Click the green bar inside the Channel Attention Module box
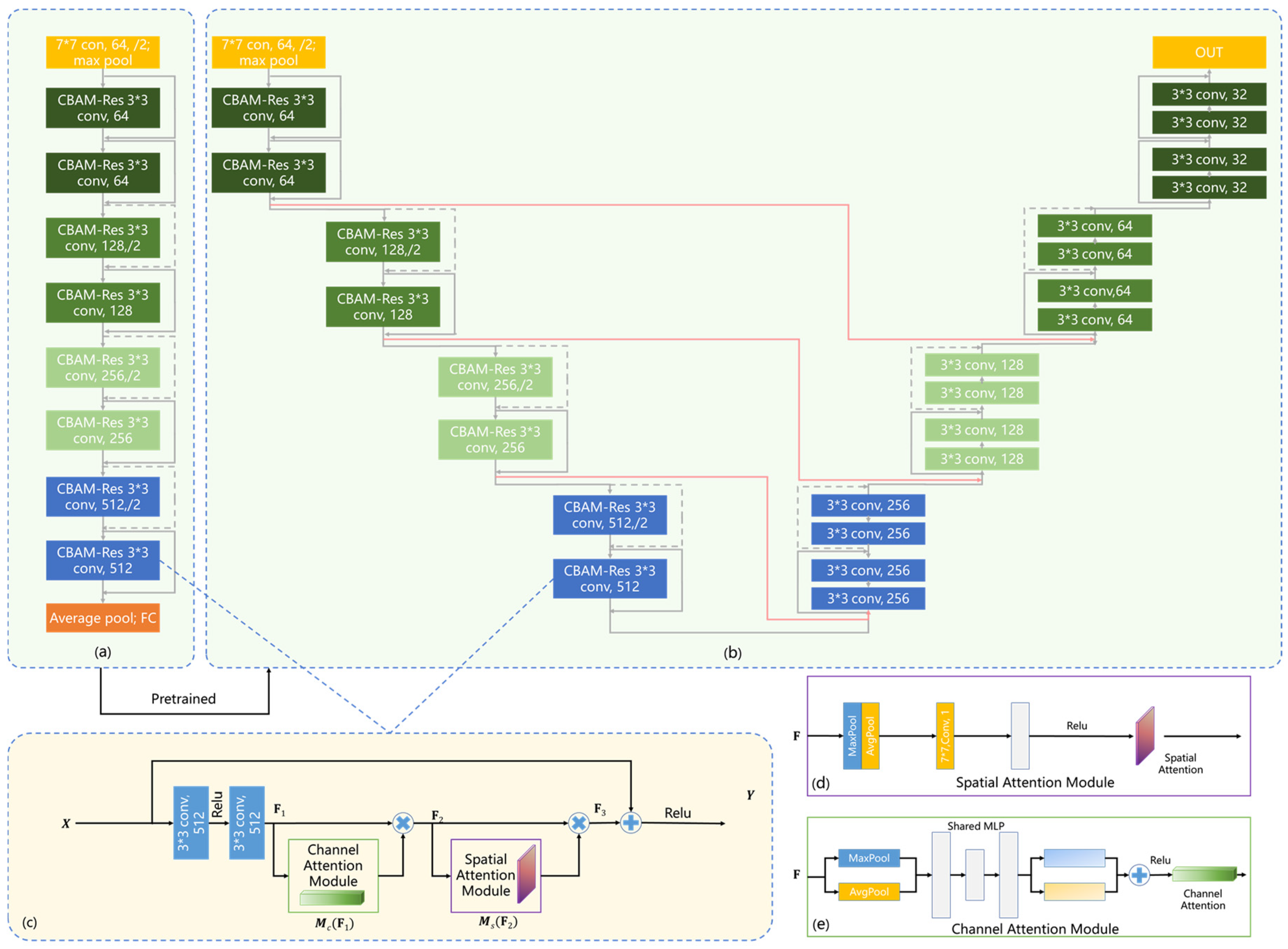Viewport: 1288px width, 949px height. click(x=332, y=897)
